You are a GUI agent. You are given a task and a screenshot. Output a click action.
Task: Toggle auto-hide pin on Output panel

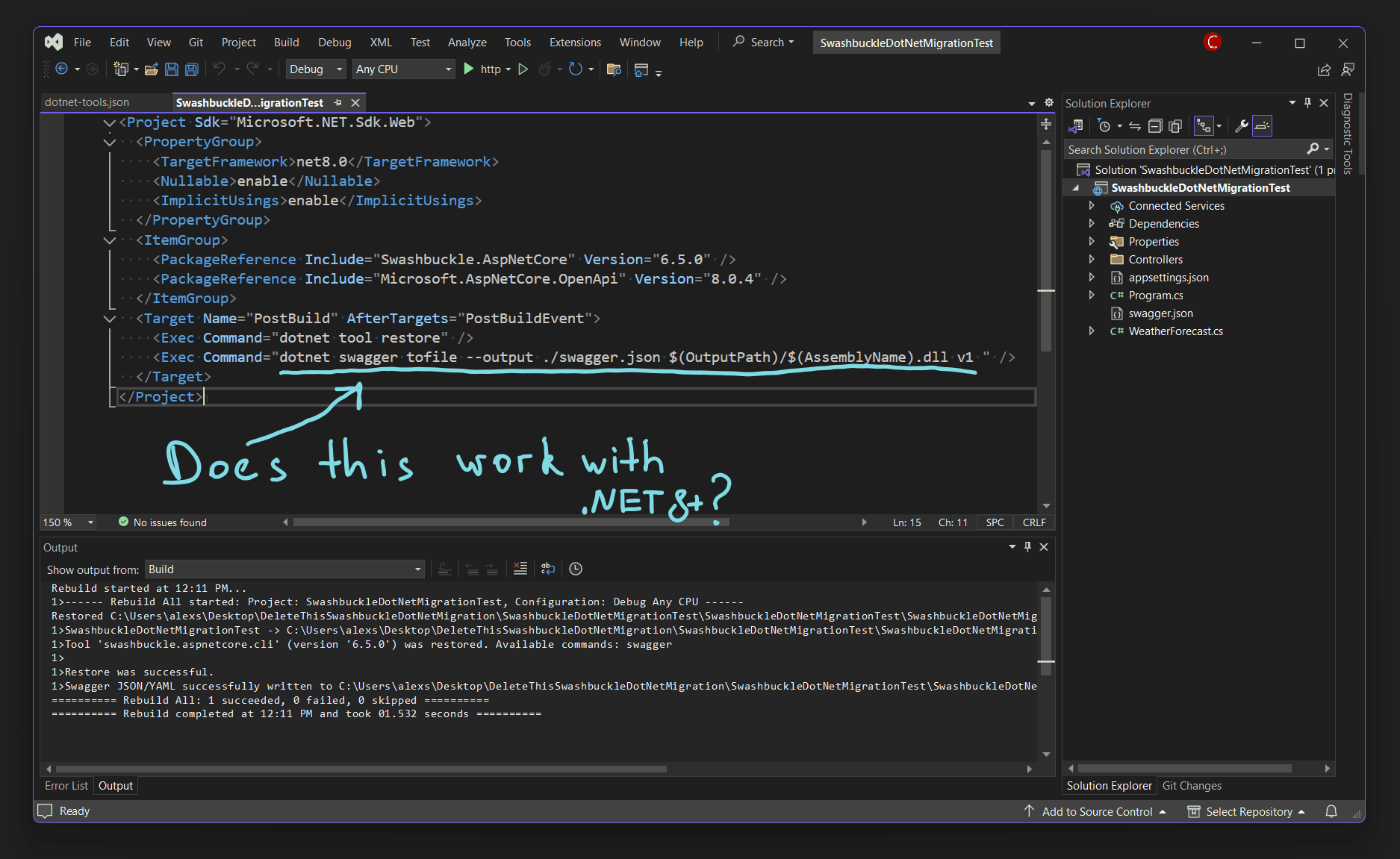point(1027,547)
